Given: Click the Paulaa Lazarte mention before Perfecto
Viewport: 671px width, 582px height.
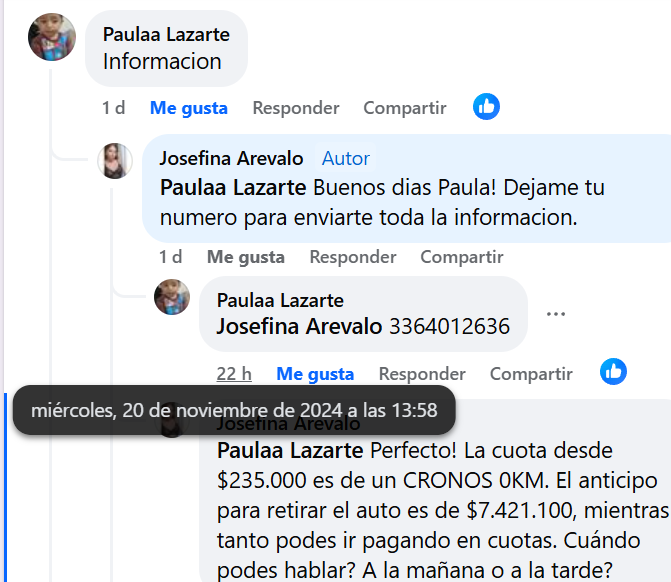Looking at the screenshot, I should pos(290,450).
